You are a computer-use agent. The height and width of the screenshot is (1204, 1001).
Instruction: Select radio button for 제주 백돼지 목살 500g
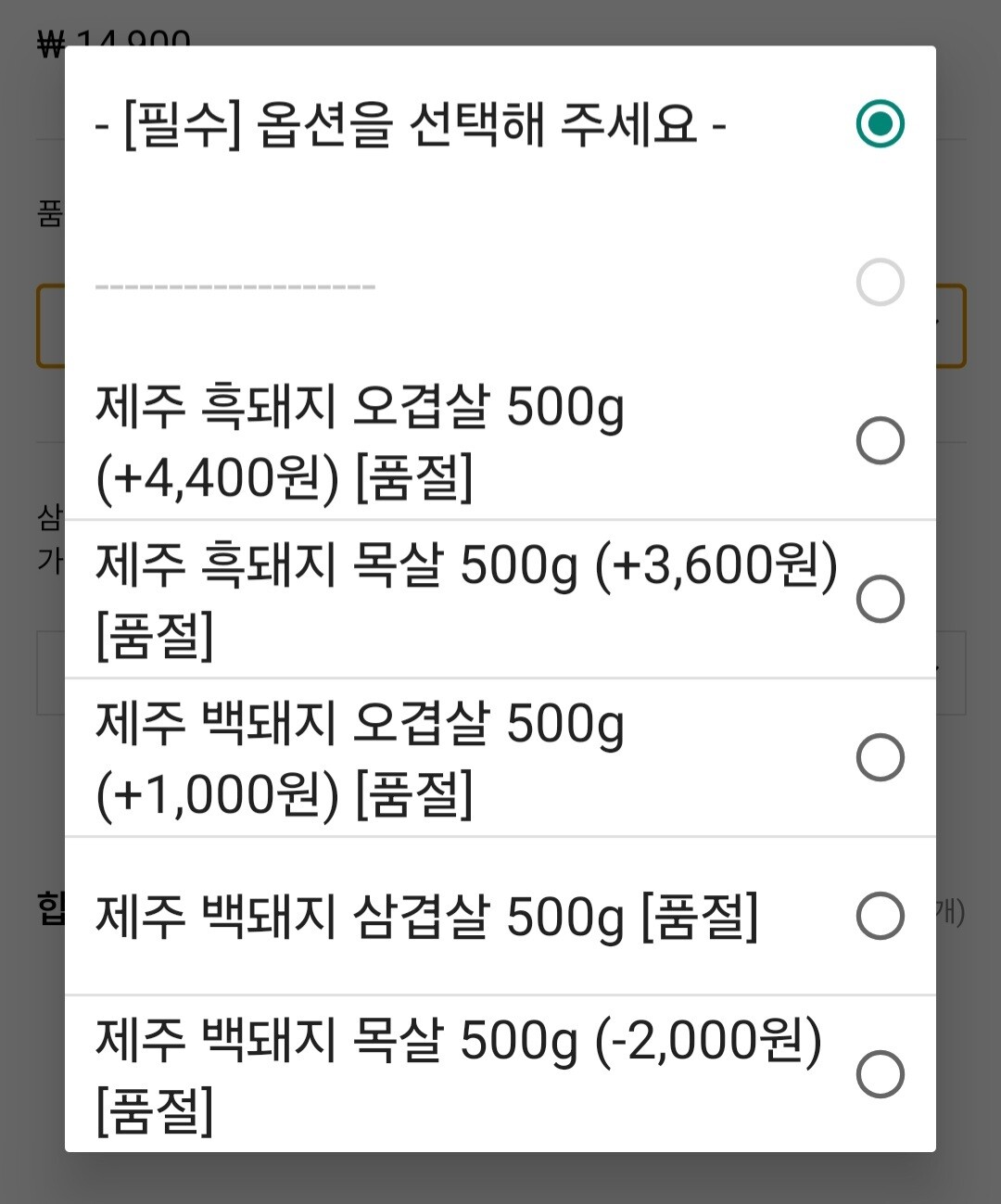coord(880,1074)
